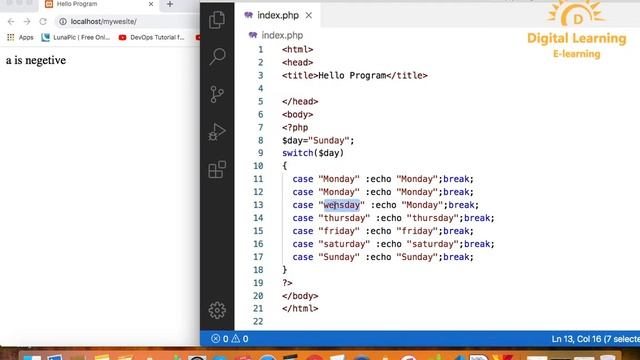Open the DevOps Tutorial bookmark
The image size is (640, 360).
151,38
